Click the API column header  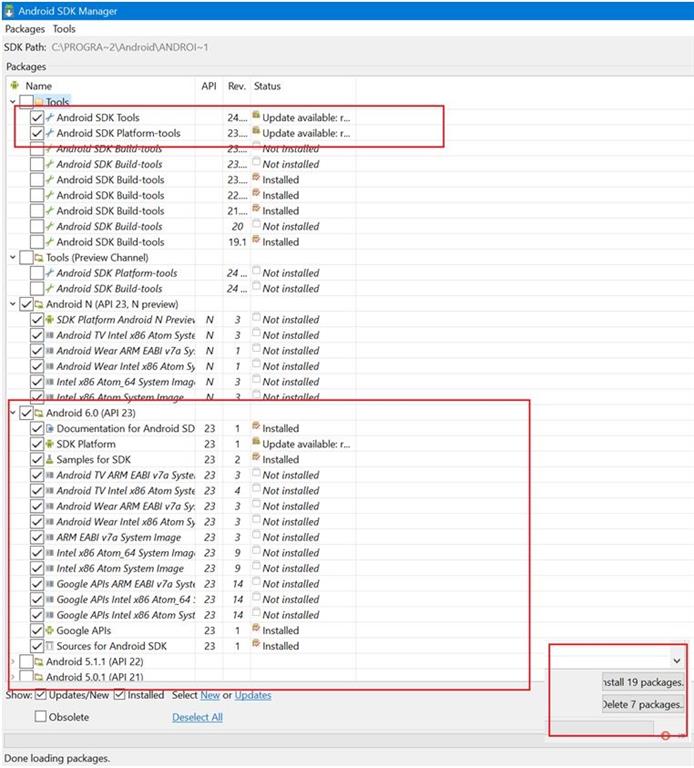(209, 86)
